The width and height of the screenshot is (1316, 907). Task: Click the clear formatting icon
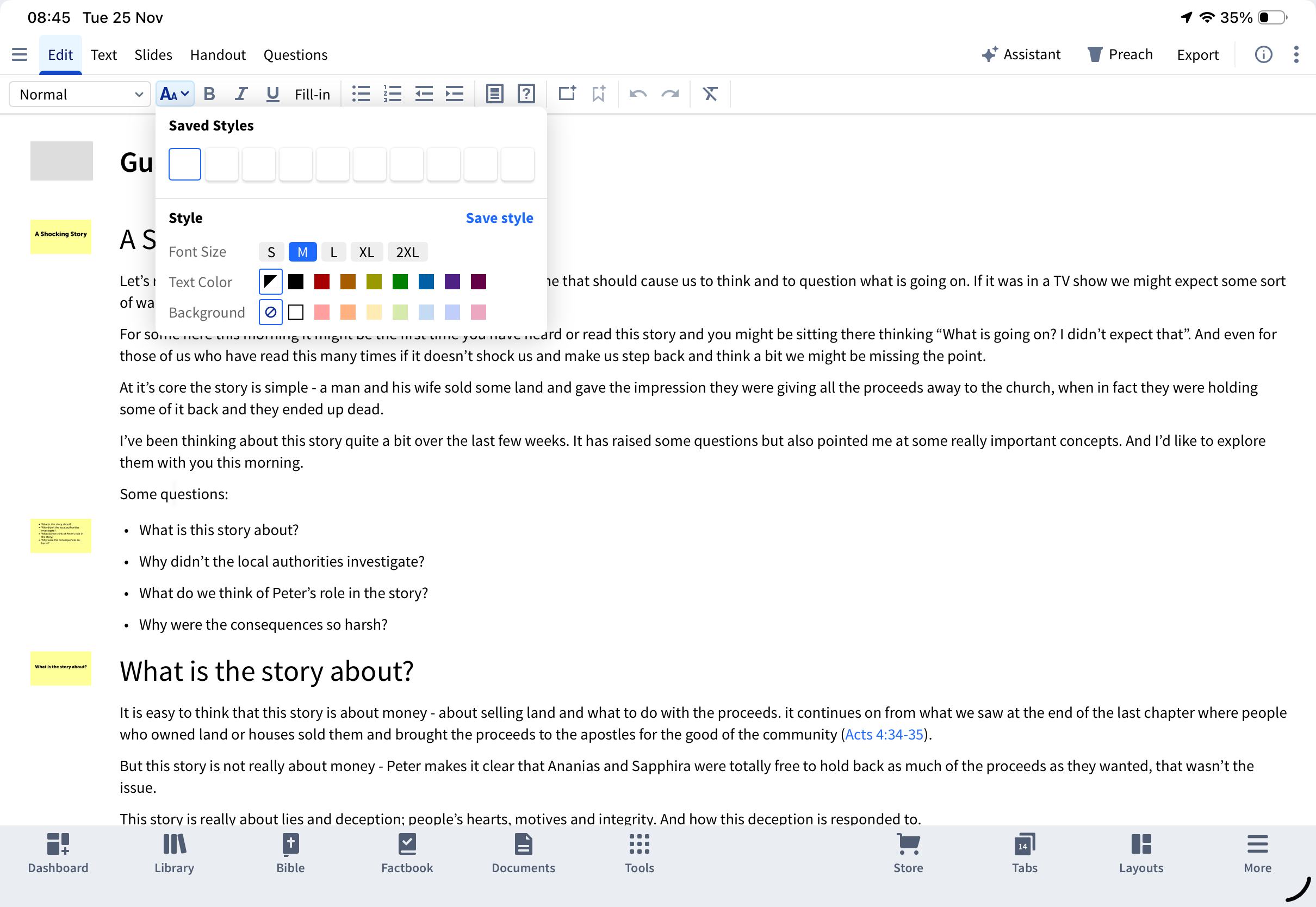click(710, 94)
